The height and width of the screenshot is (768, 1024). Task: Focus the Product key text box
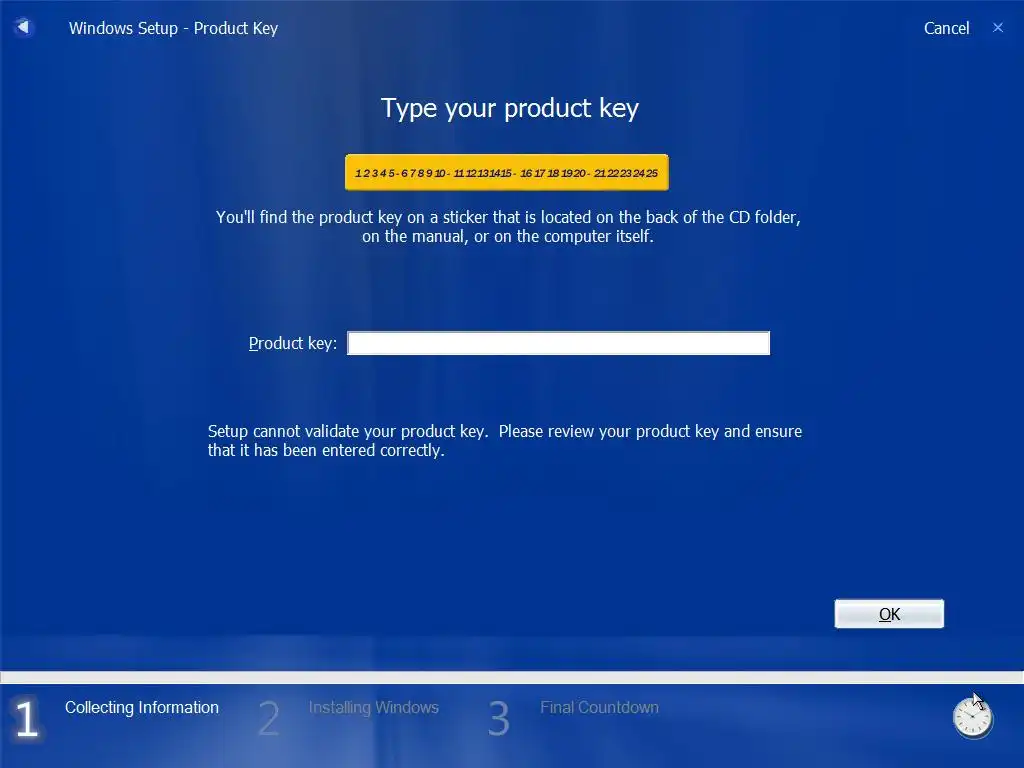[558, 344]
